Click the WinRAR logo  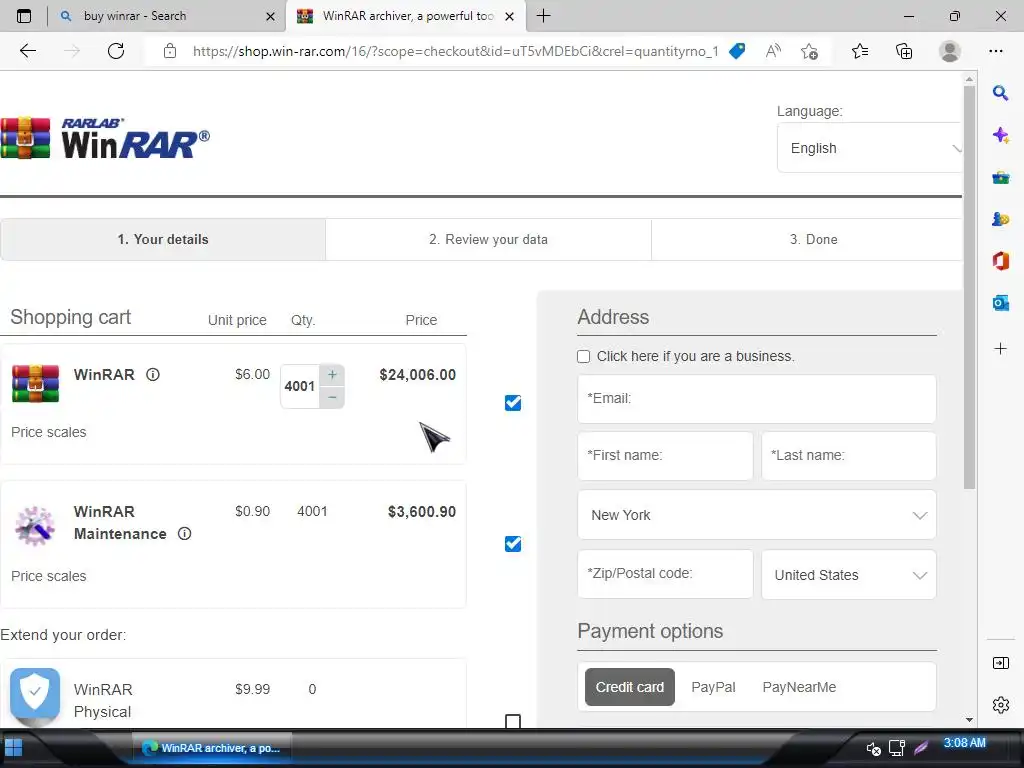tap(105, 138)
